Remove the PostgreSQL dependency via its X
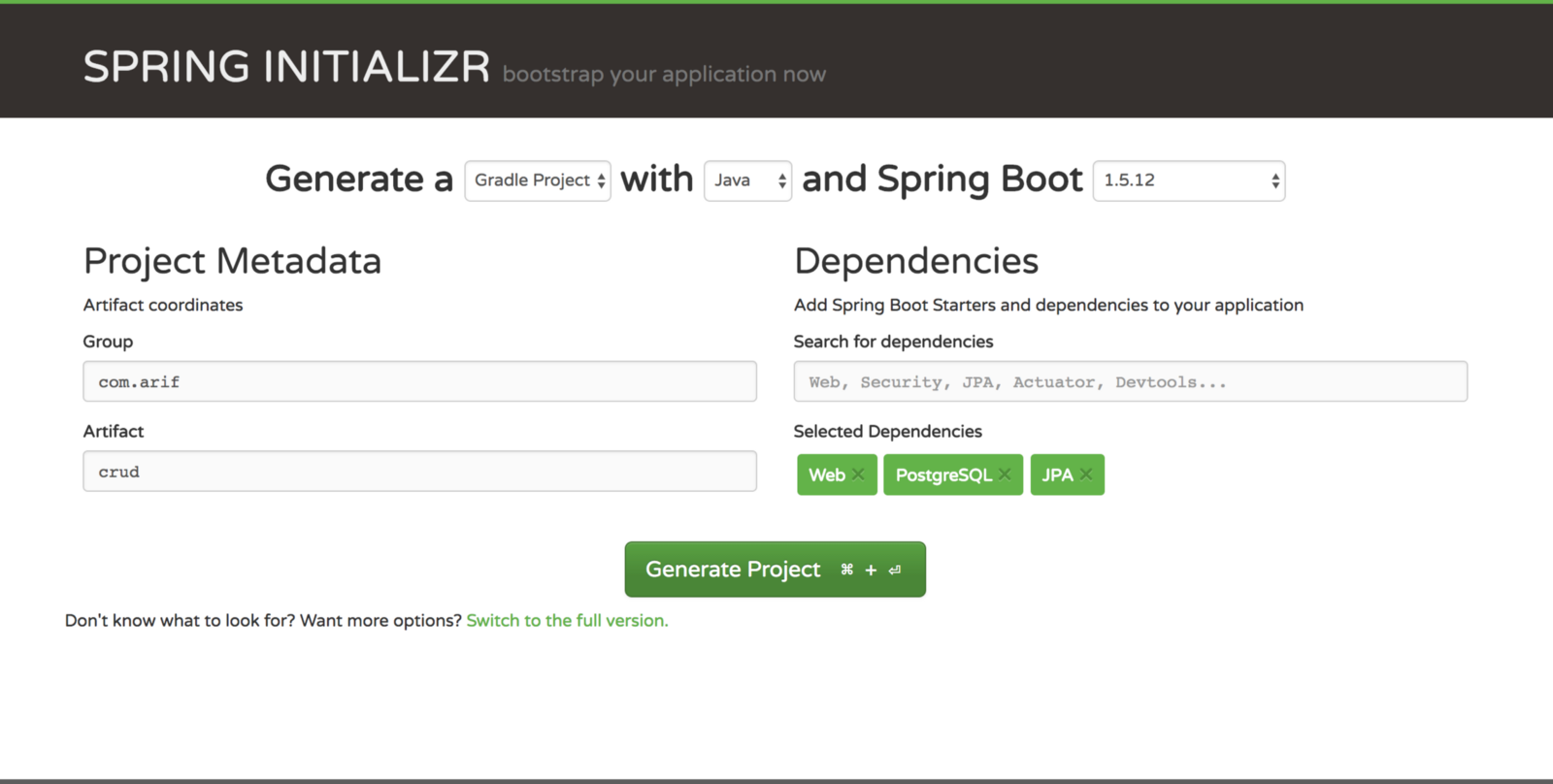1553x784 pixels. point(1005,474)
